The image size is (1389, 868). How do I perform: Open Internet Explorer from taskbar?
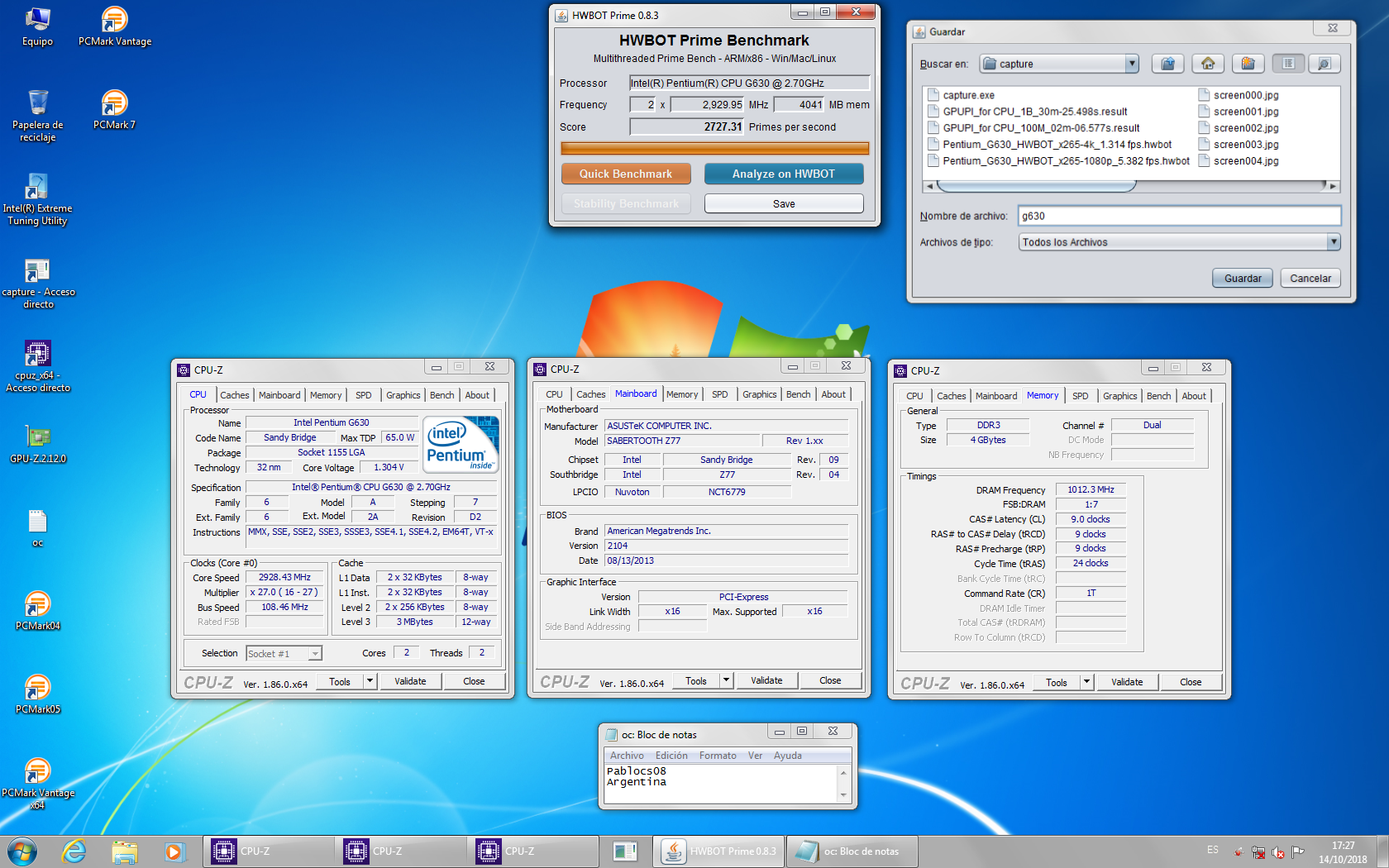click(x=74, y=851)
